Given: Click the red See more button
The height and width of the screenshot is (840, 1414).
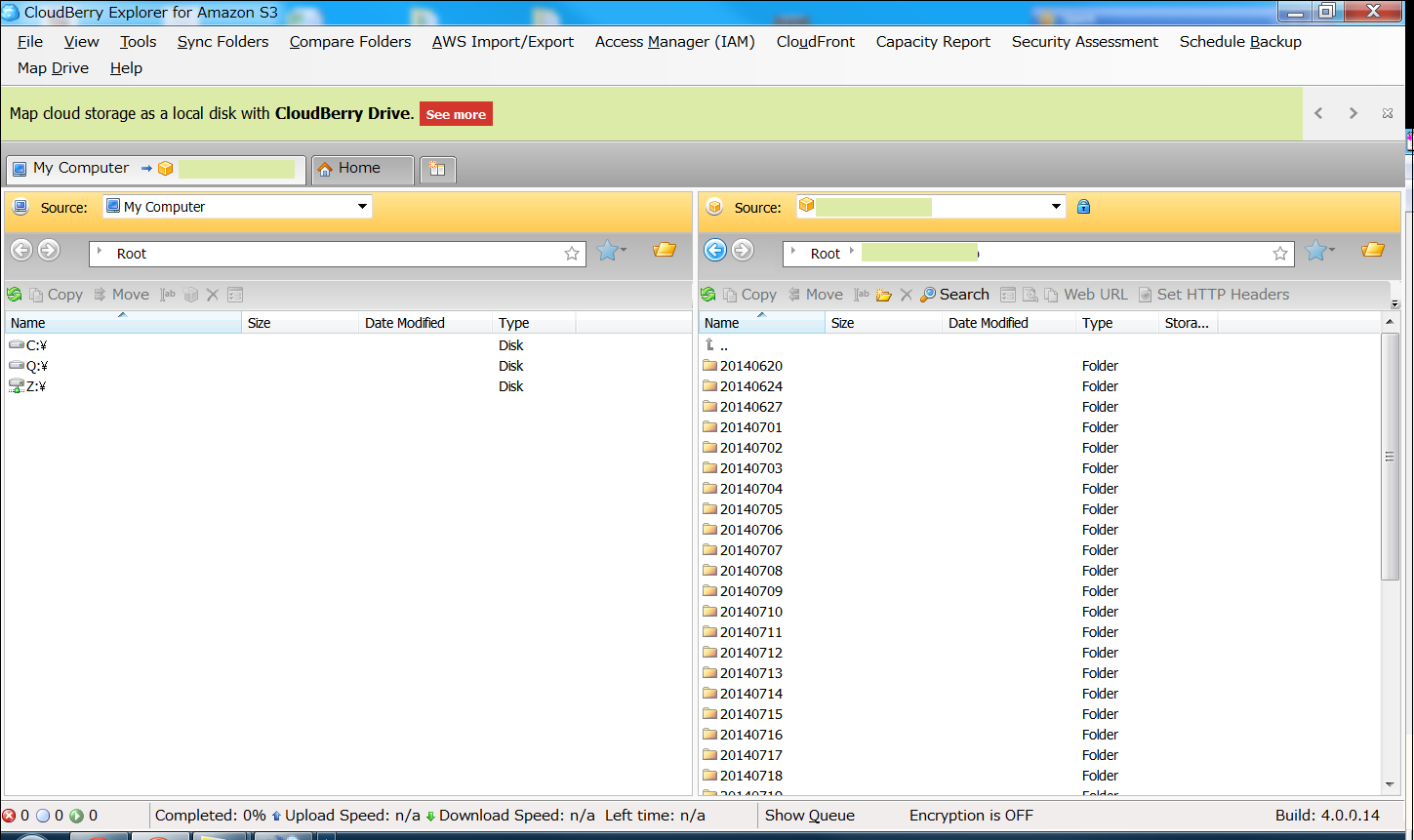Looking at the screenshot, I should click(456, 114).
